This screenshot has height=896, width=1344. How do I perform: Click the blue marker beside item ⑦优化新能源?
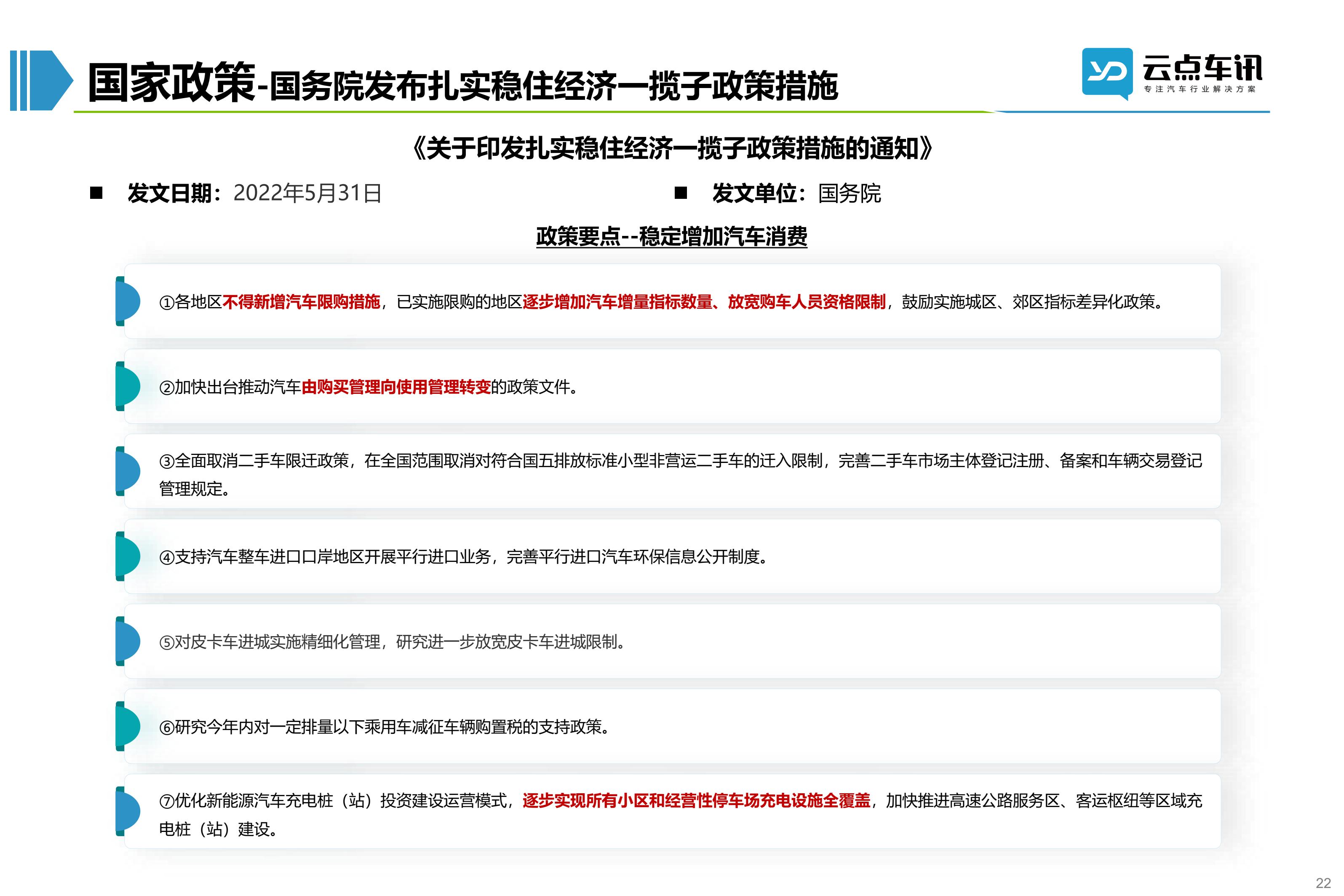tap(127, 811)
